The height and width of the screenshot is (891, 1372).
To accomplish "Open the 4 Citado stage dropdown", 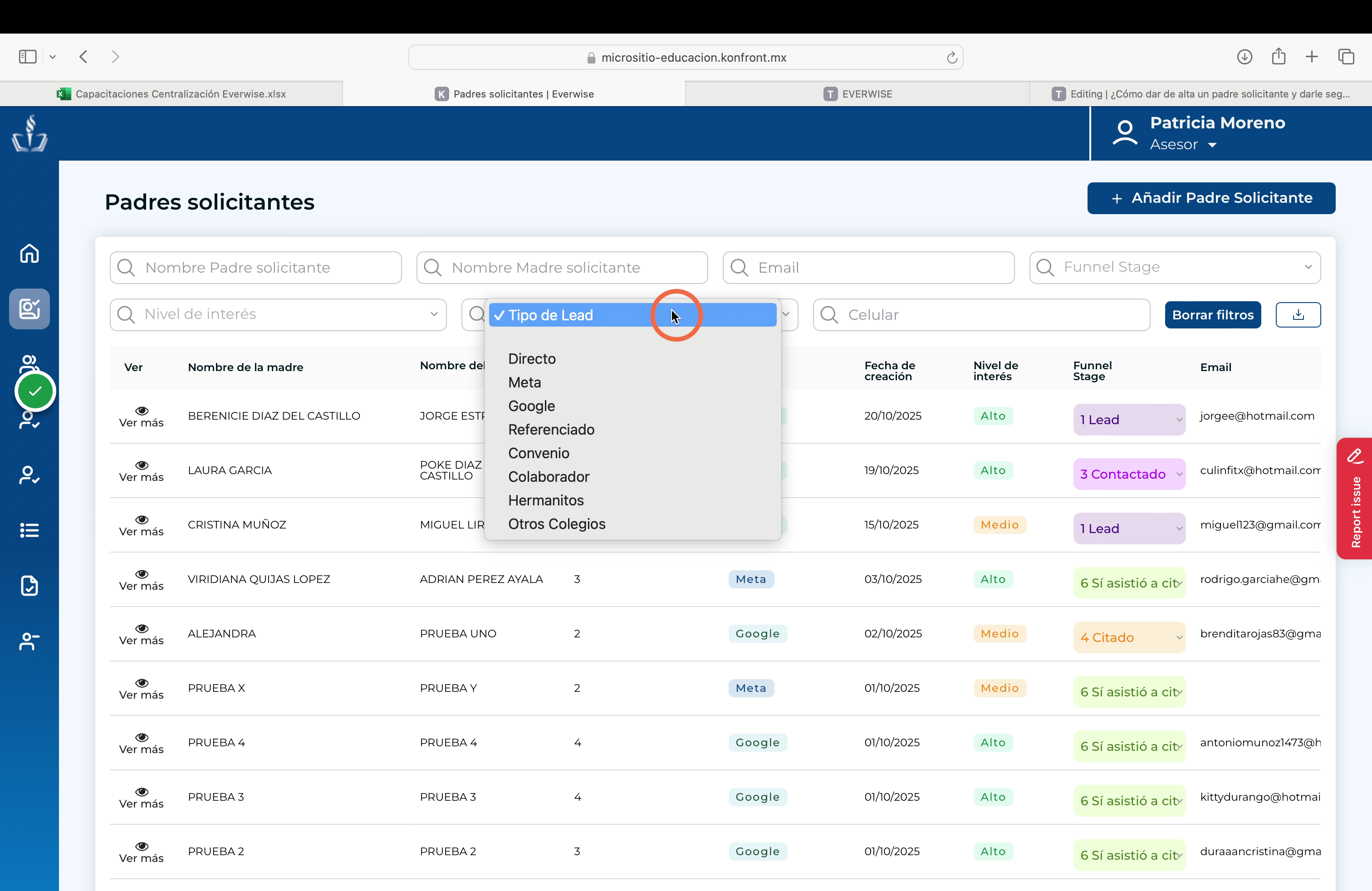I will click(1129, 637).
